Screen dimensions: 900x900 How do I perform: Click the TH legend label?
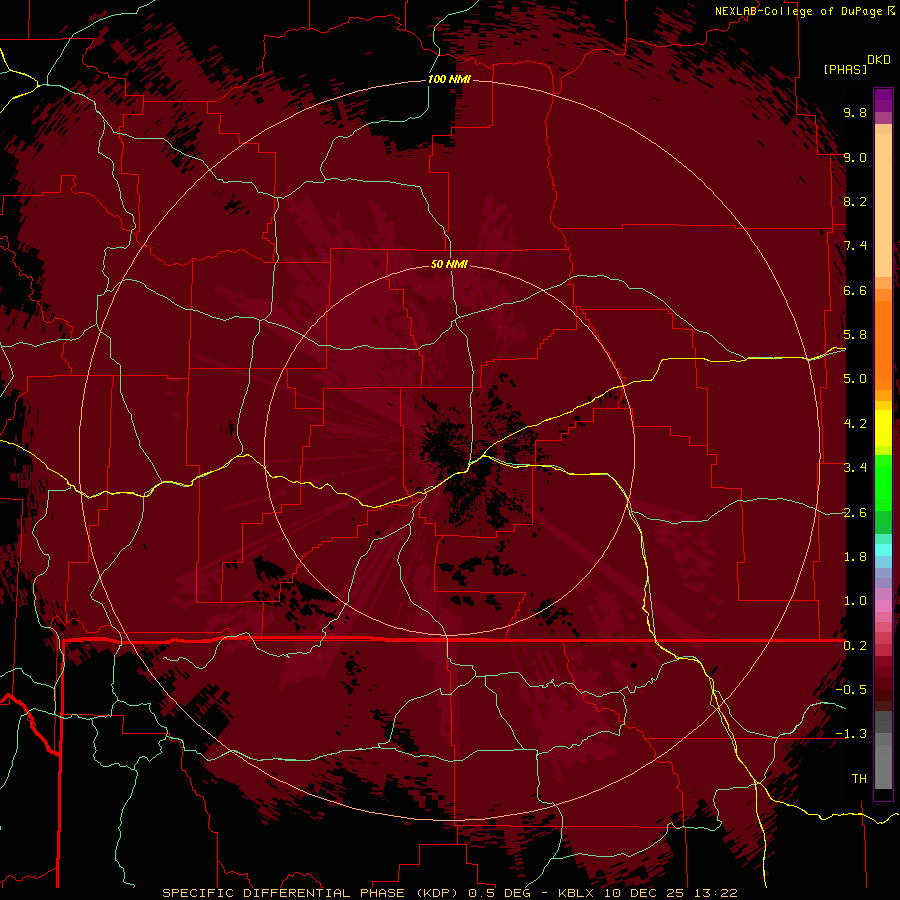[859, 779]
